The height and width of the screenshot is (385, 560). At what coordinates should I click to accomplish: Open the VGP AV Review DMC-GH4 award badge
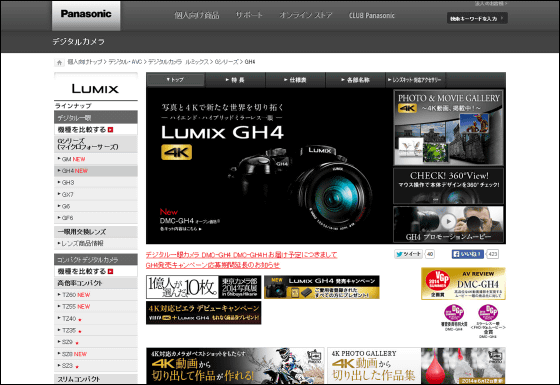click(x=463, y=284)
